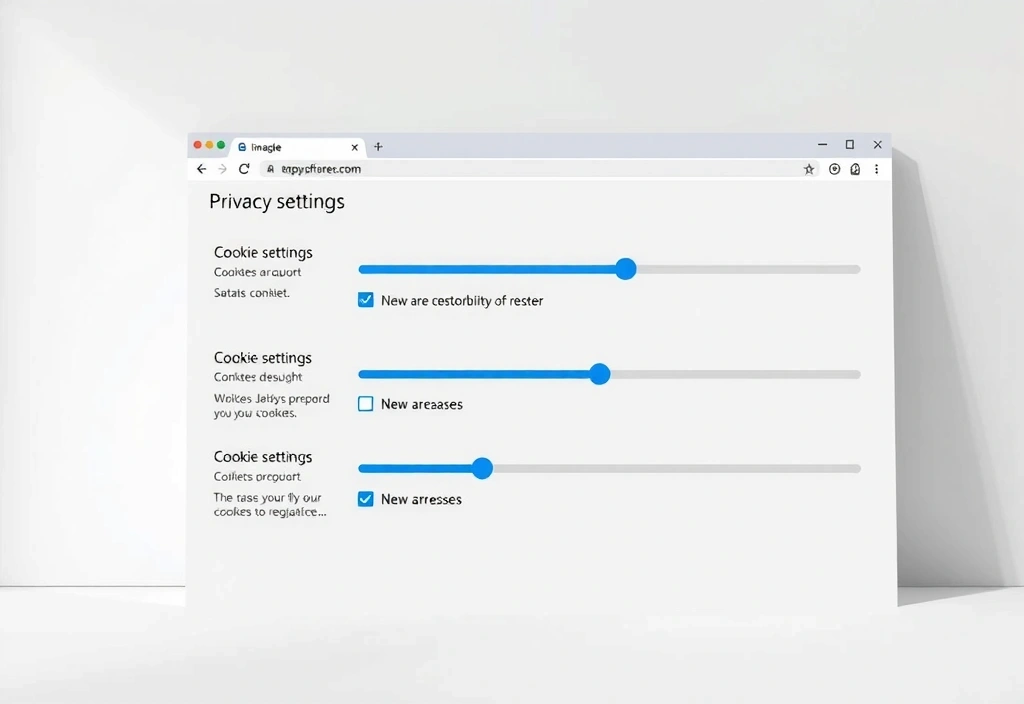Enable the 'New areaases' checkbox
This screenshot has height=704, width=1024.
pos(366,404)
